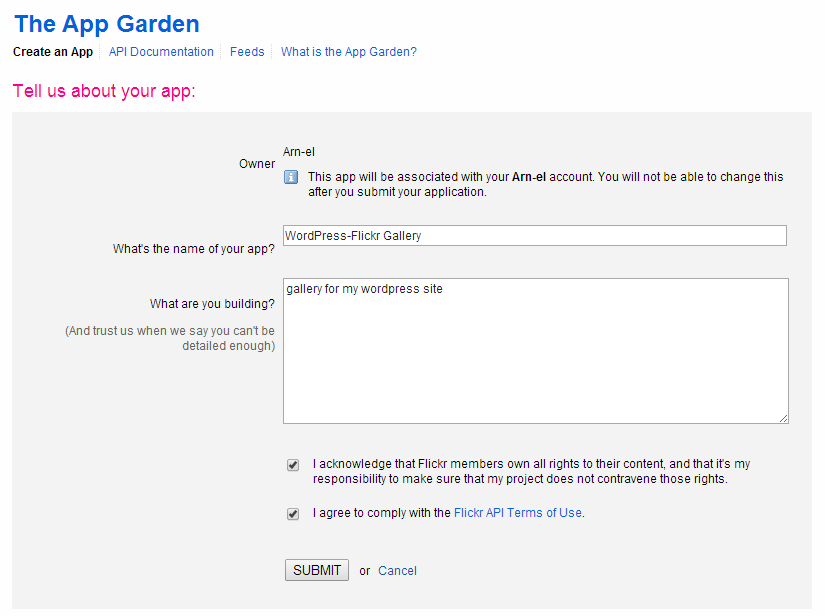This screenshot has width=825, height=616.
Task: Grab the textarea resize handle corner
Action: 783,418
